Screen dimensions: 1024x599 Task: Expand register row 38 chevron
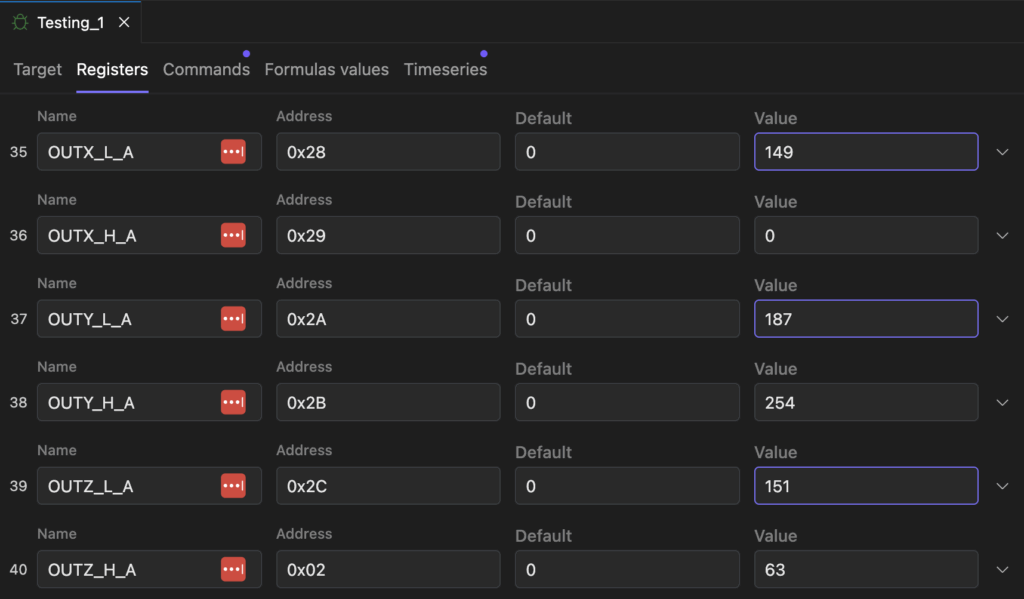(1002, 403)
